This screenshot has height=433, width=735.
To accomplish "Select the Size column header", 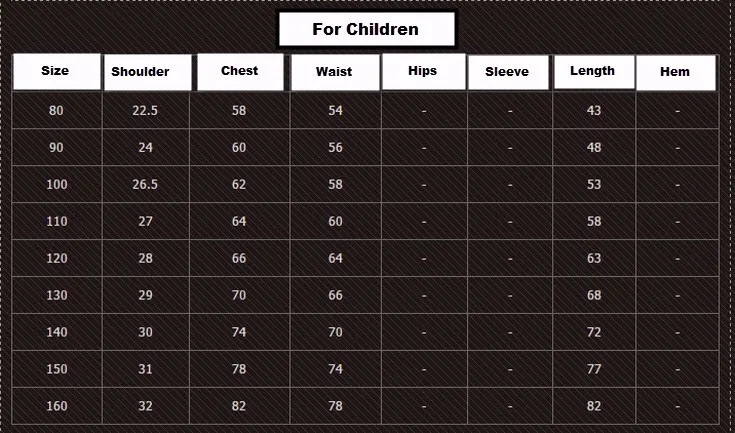I will [x=56, y=72].
